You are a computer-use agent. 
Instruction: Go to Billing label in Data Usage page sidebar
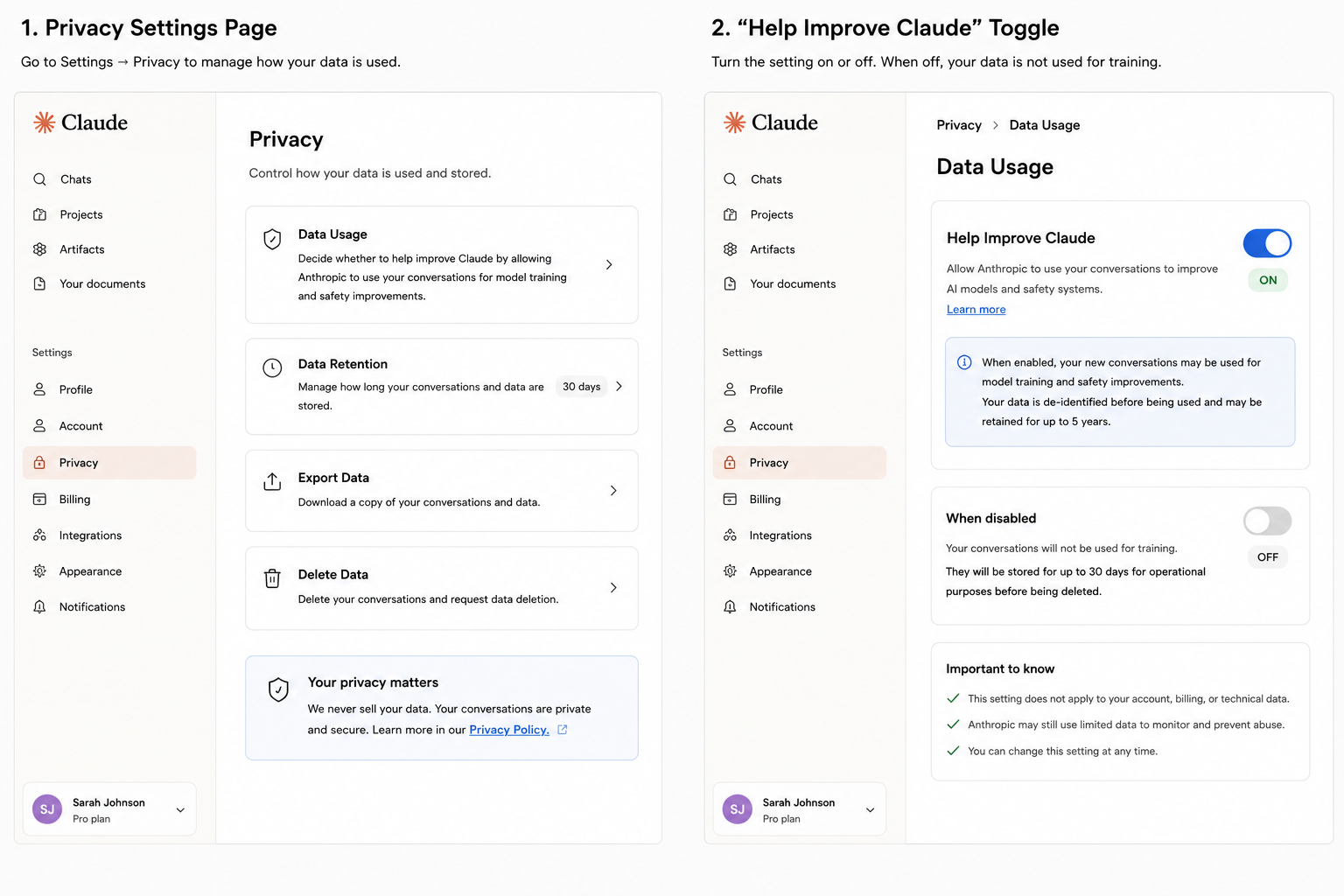point(765,499)
